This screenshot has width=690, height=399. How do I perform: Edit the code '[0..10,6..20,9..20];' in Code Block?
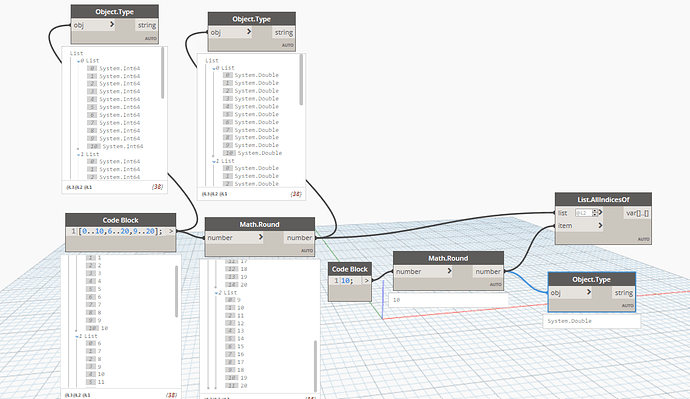point(121,231)
